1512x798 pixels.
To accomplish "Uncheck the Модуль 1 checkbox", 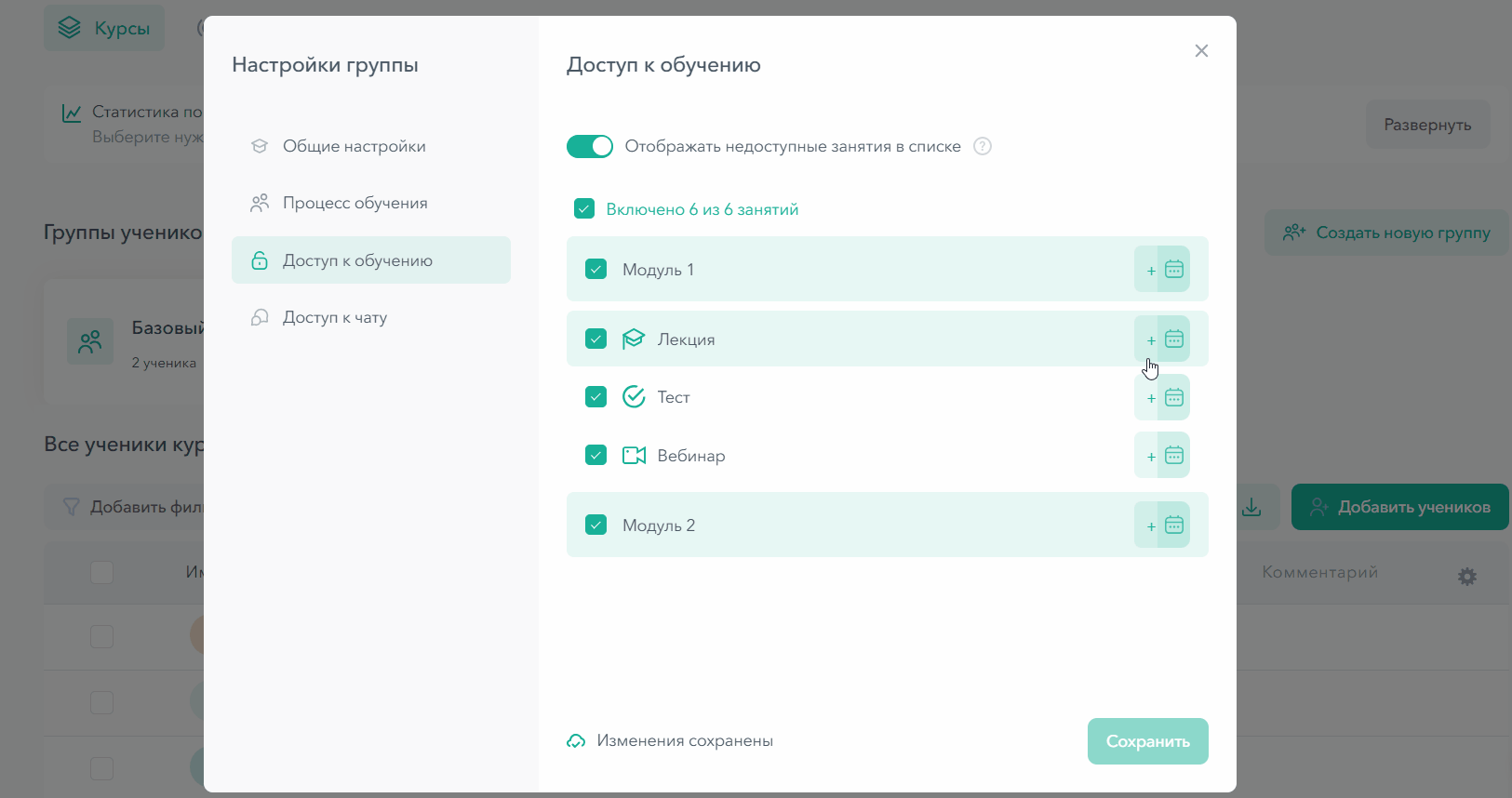I will pyautogui.click(x=596, y=269).
